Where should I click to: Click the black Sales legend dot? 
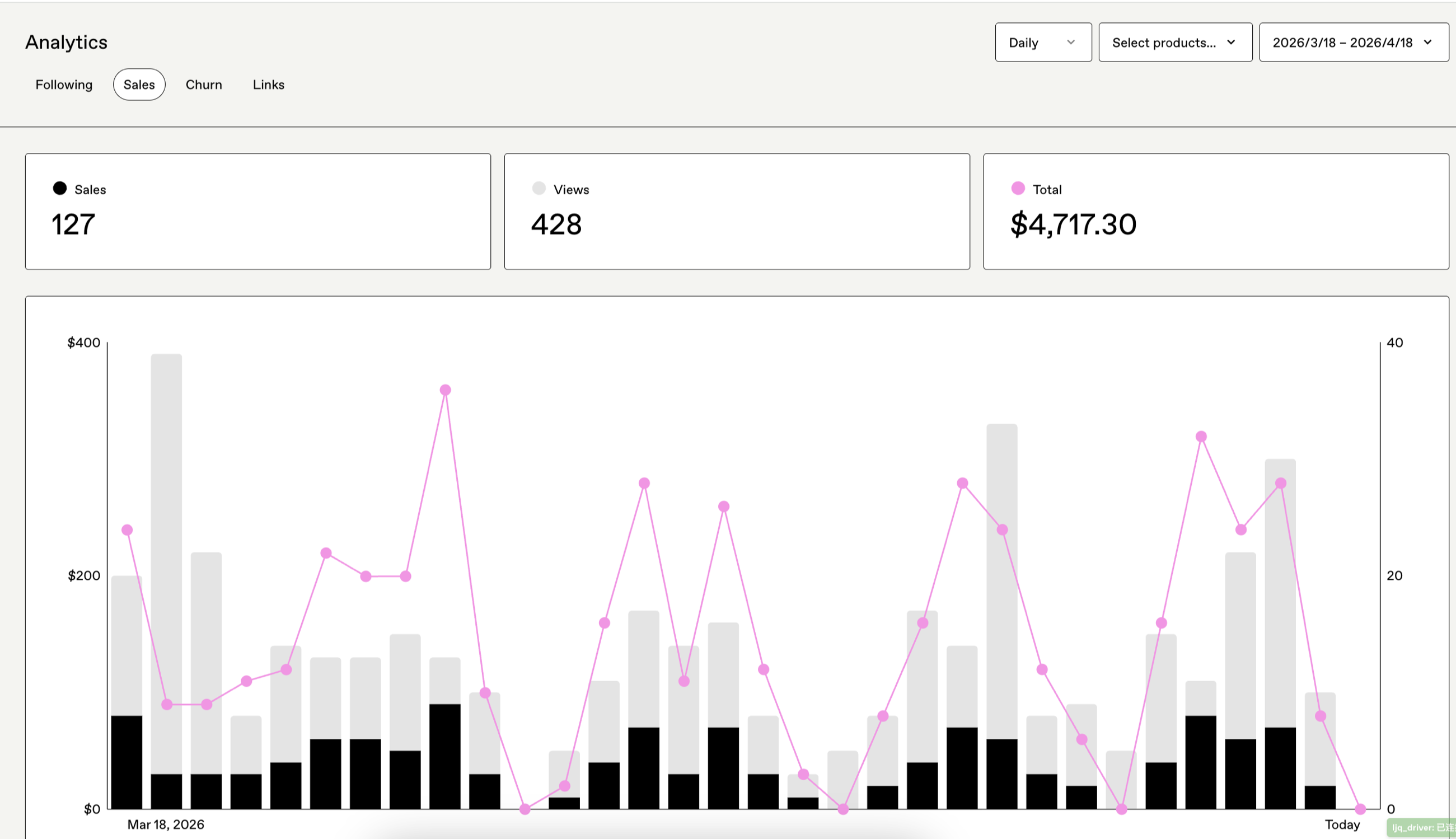coord(59,189)
